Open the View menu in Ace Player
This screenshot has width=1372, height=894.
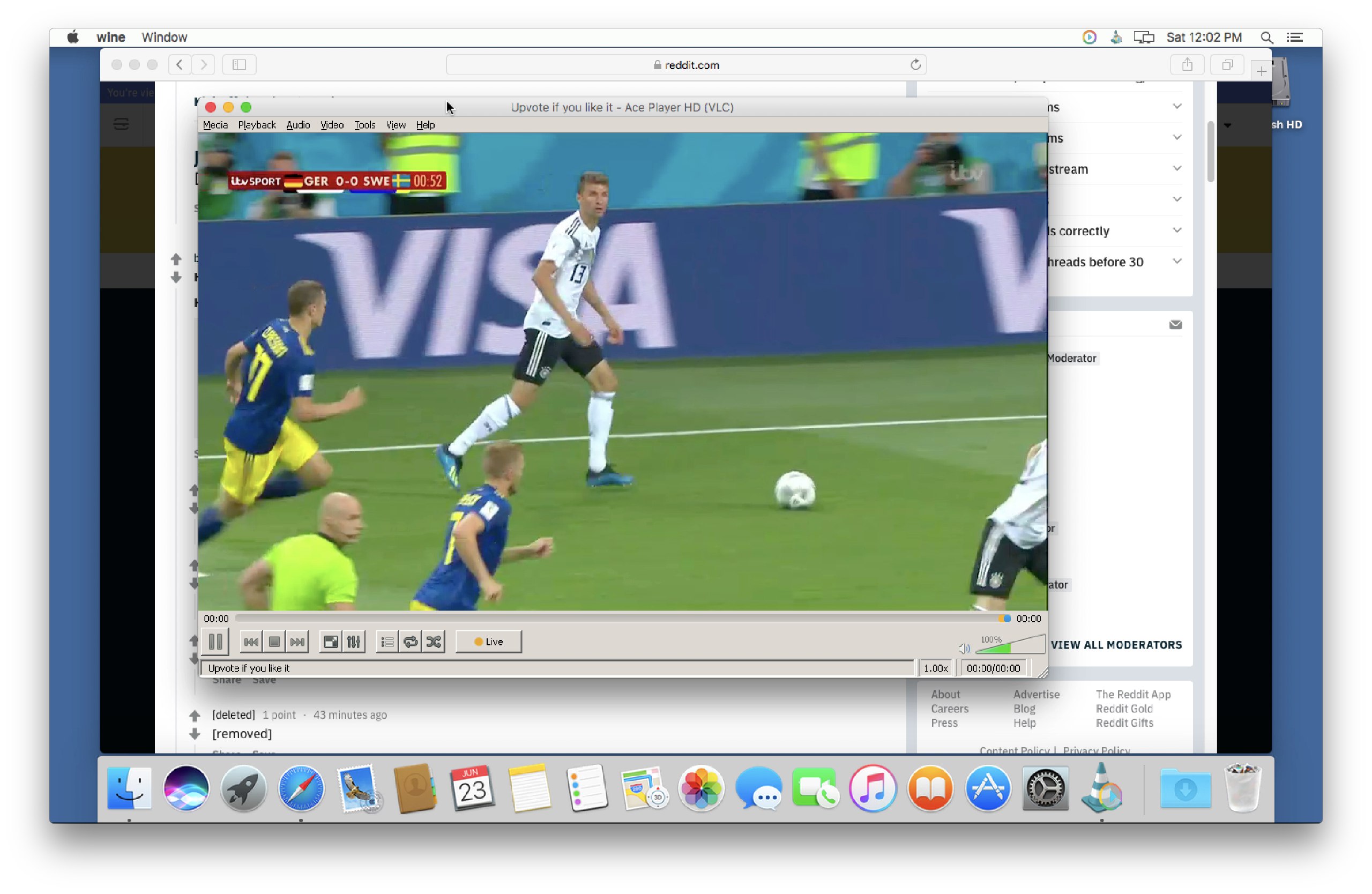396,124
